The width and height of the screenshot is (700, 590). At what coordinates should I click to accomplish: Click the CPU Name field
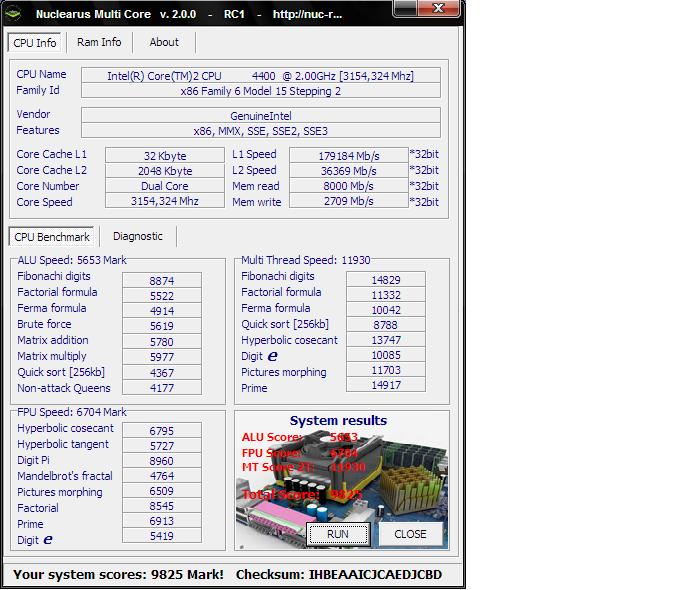coord(261,76)
